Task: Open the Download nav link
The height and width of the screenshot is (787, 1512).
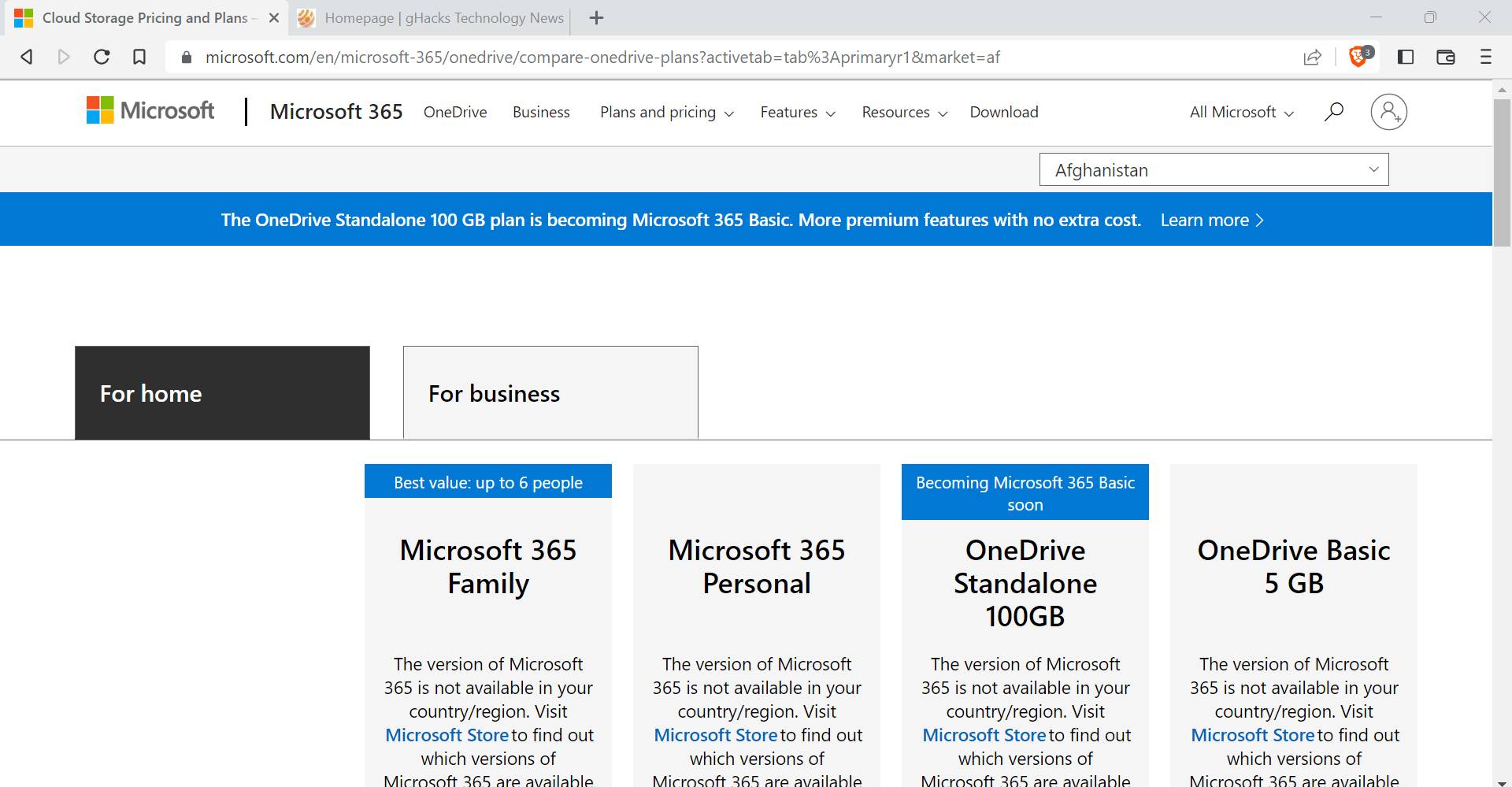Action: tap(1004, 112)
